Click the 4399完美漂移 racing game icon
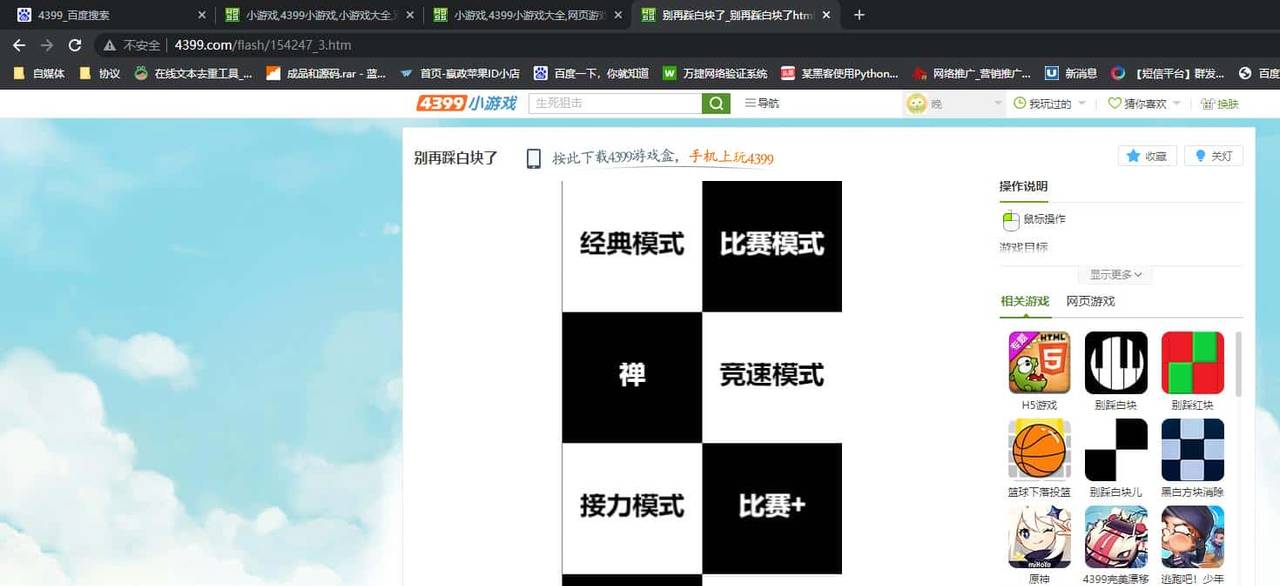This screenshot has width=1280, height=586. coord(1115,535)
